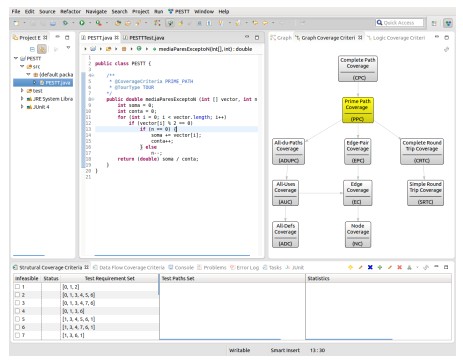
Task: Open the PESTT menu
Action: coord(179,11)
